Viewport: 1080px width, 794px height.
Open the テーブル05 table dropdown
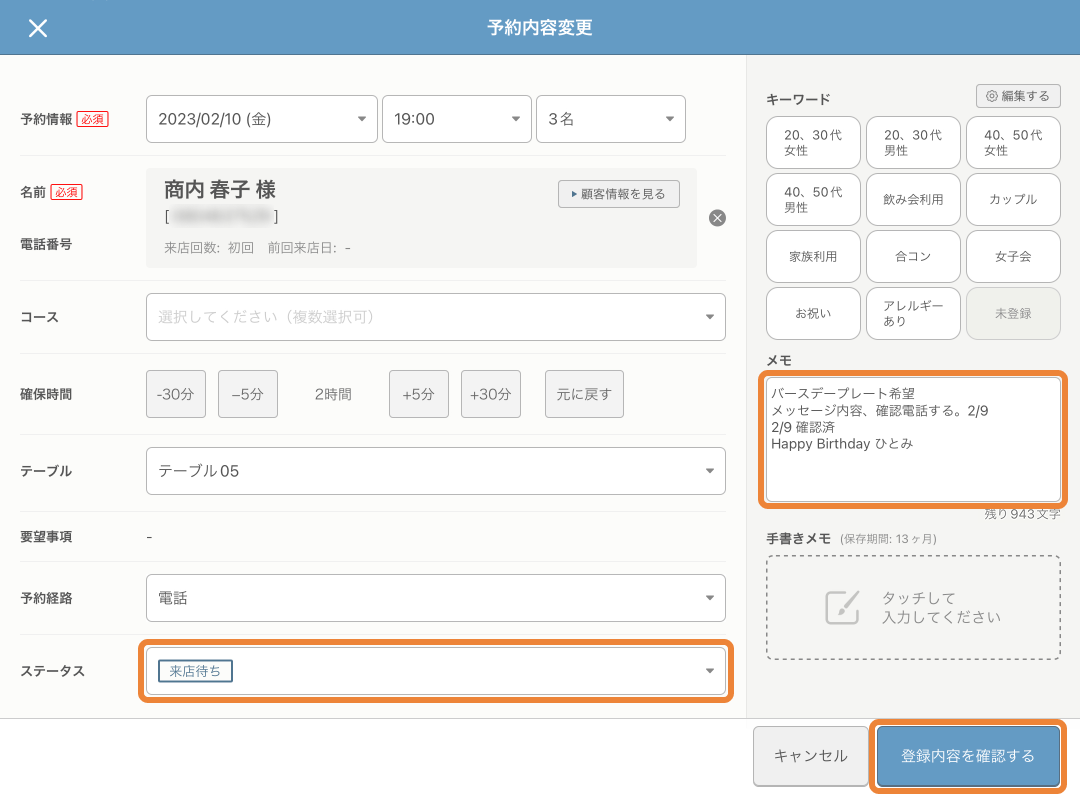436,471
